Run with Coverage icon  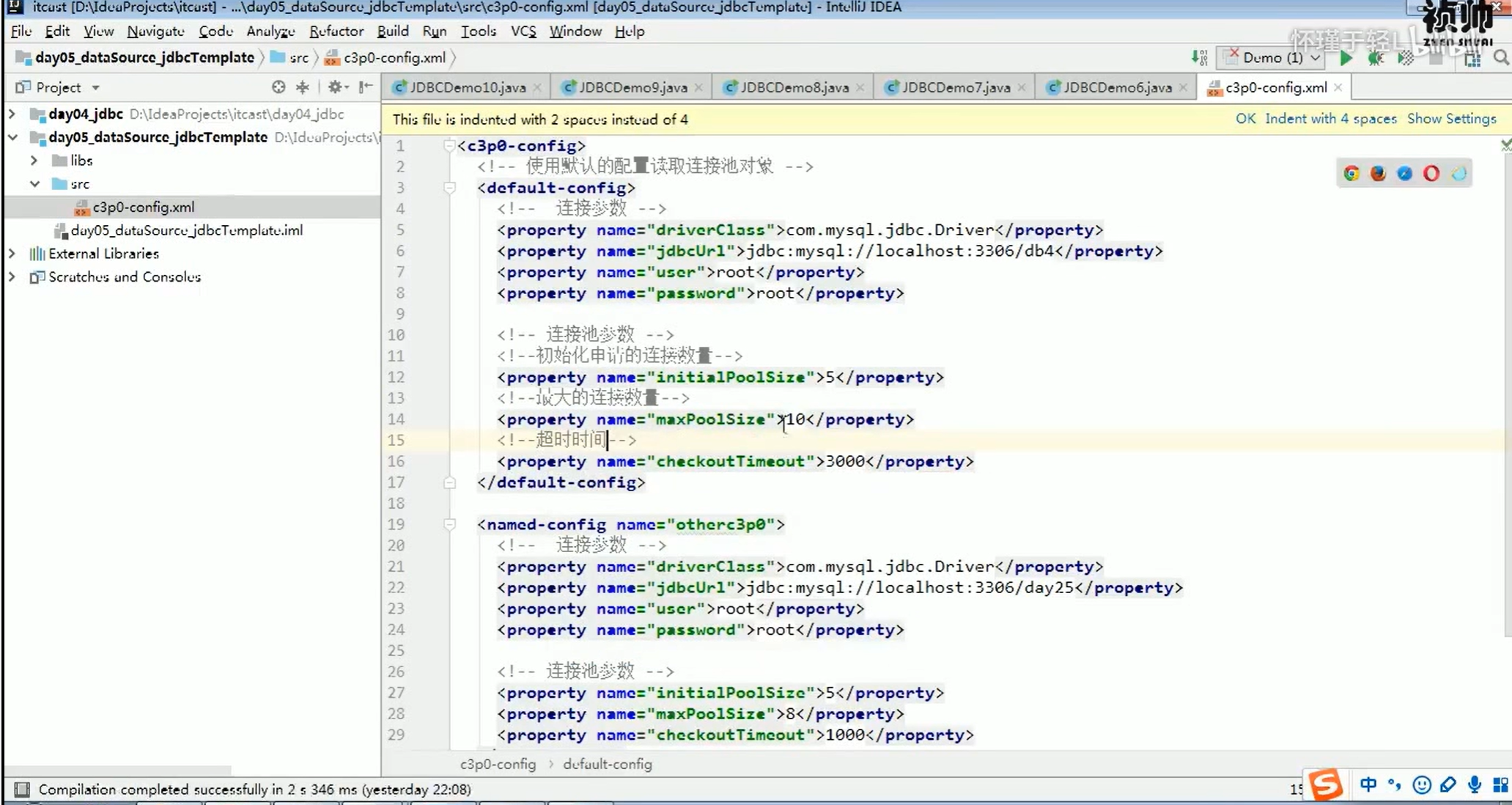point(1405,58)
